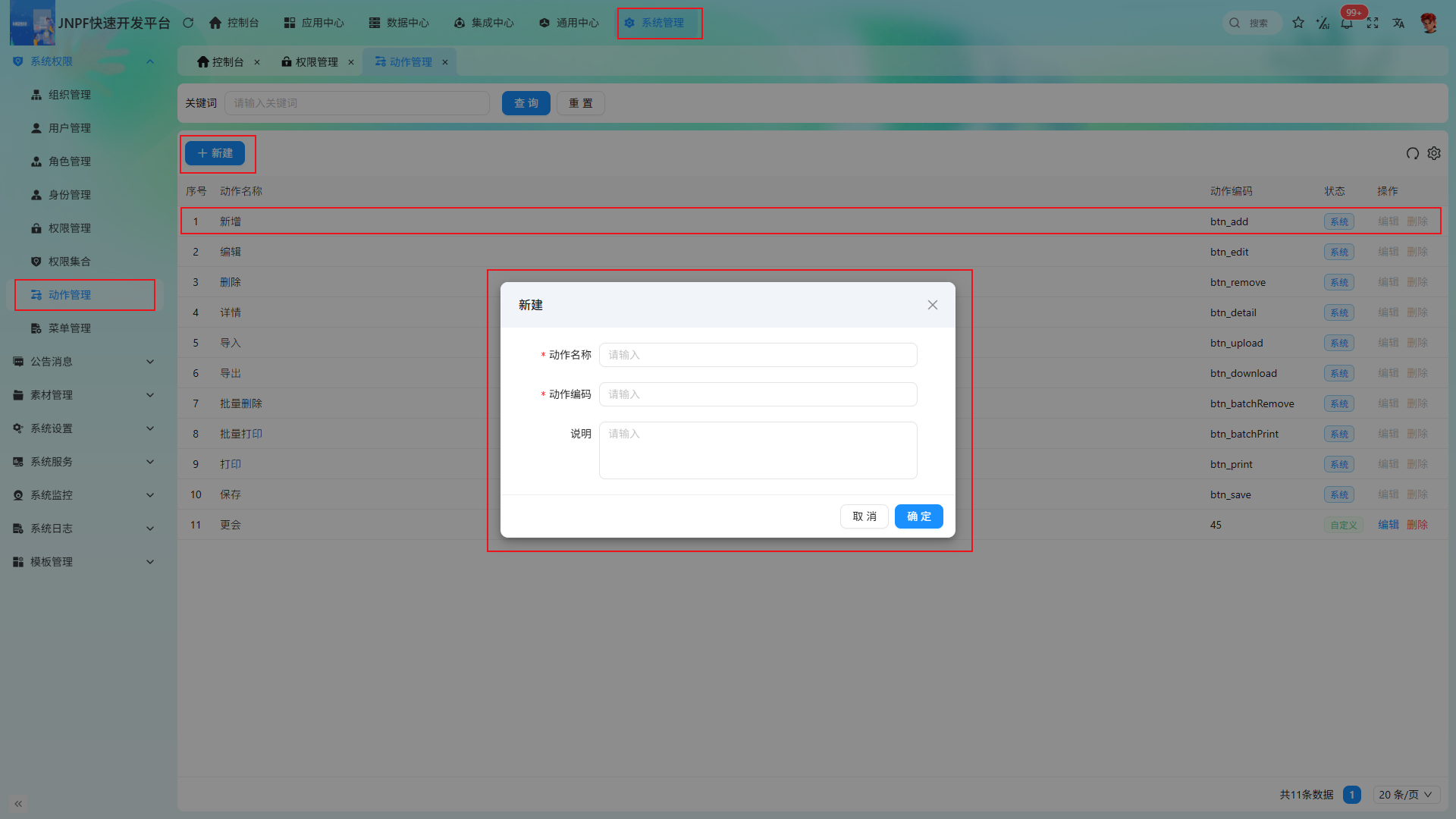Focus the 说明 textarea
The width and height of the screenshot is (1456, 819).
pyautogui.click(x=758, y=450)
